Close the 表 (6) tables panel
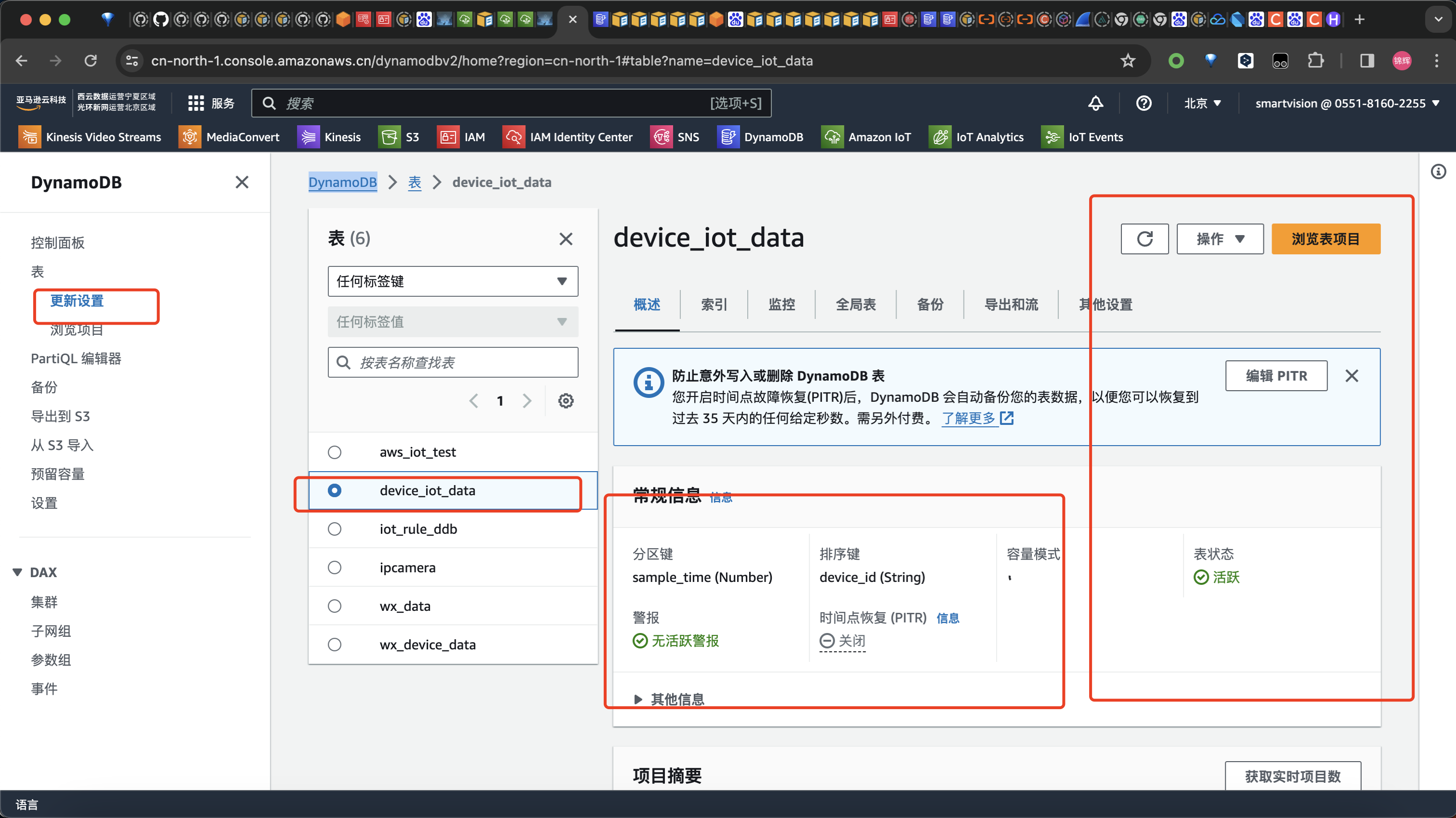1456x818 pixels. 566,239
